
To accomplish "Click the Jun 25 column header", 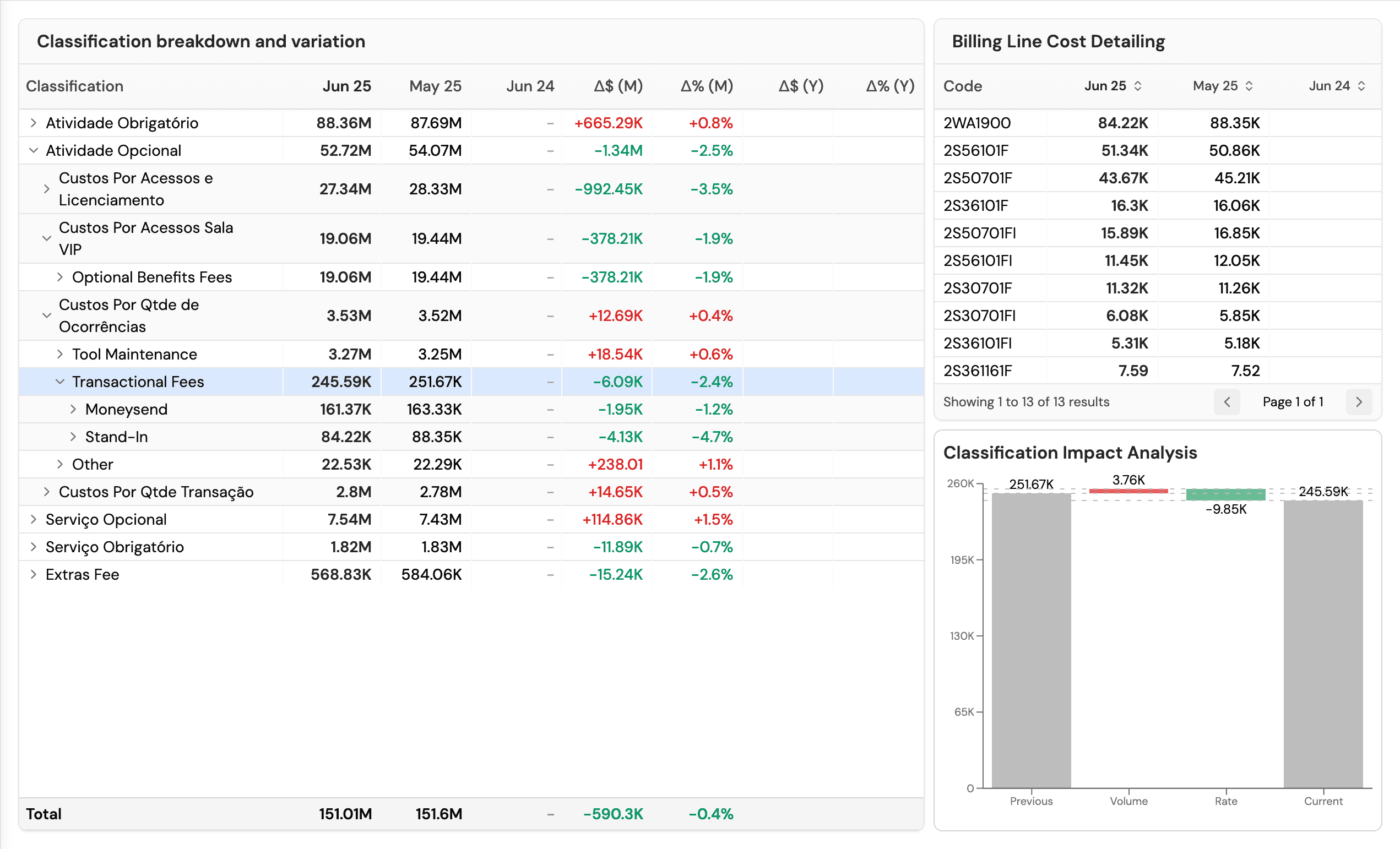I will pyautogui.click(x=346, y=86).
